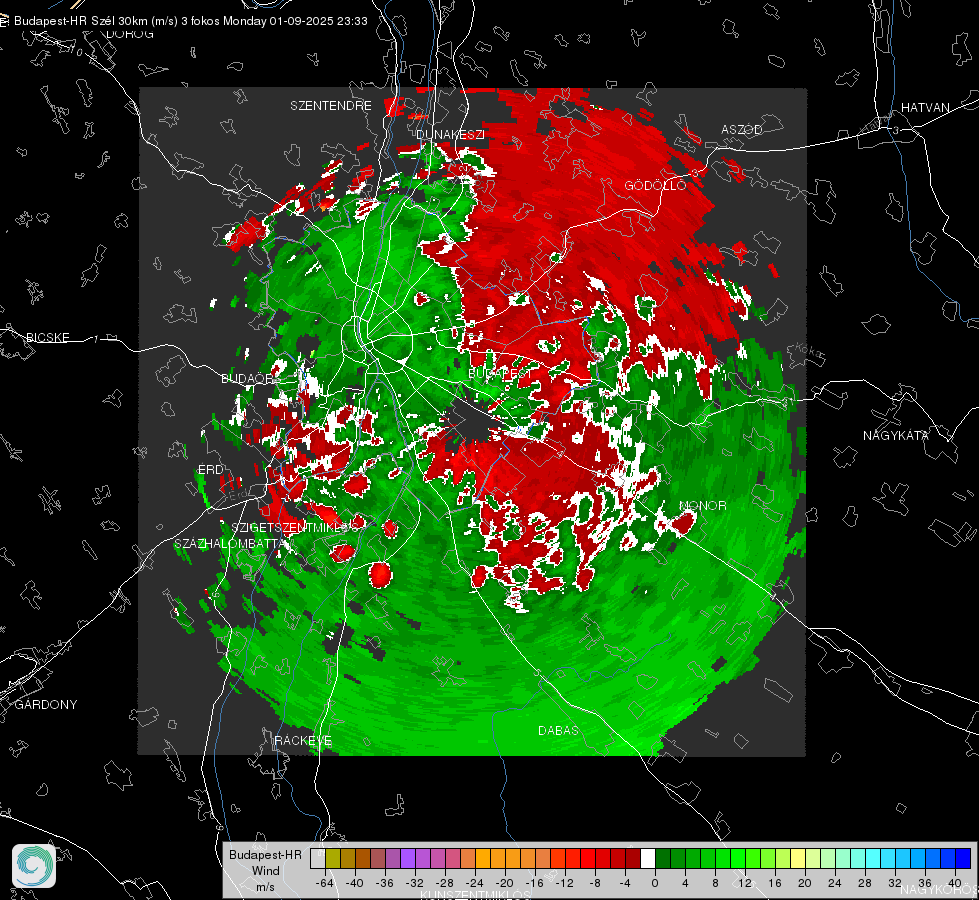Click the timestamp '01-09-2025 23:33' in the header

(318, 21)
